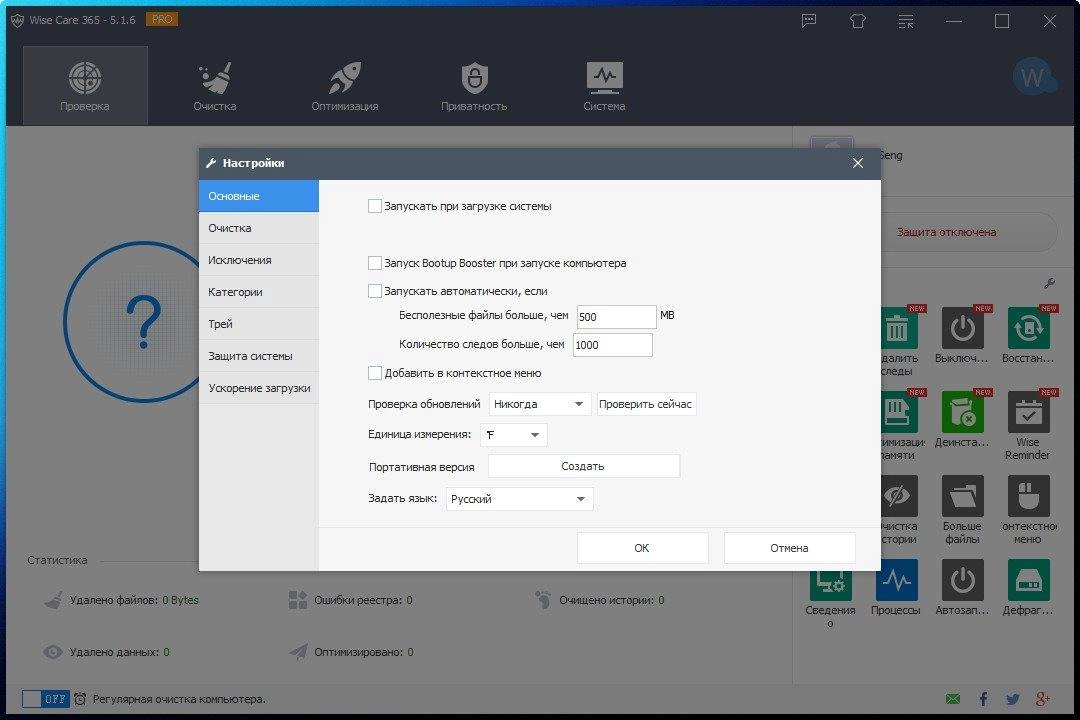The height and width of the screenshot is (720, 1080).
Task: Select the Ускорение загрузки settings tab
Action: pos(259,388)
